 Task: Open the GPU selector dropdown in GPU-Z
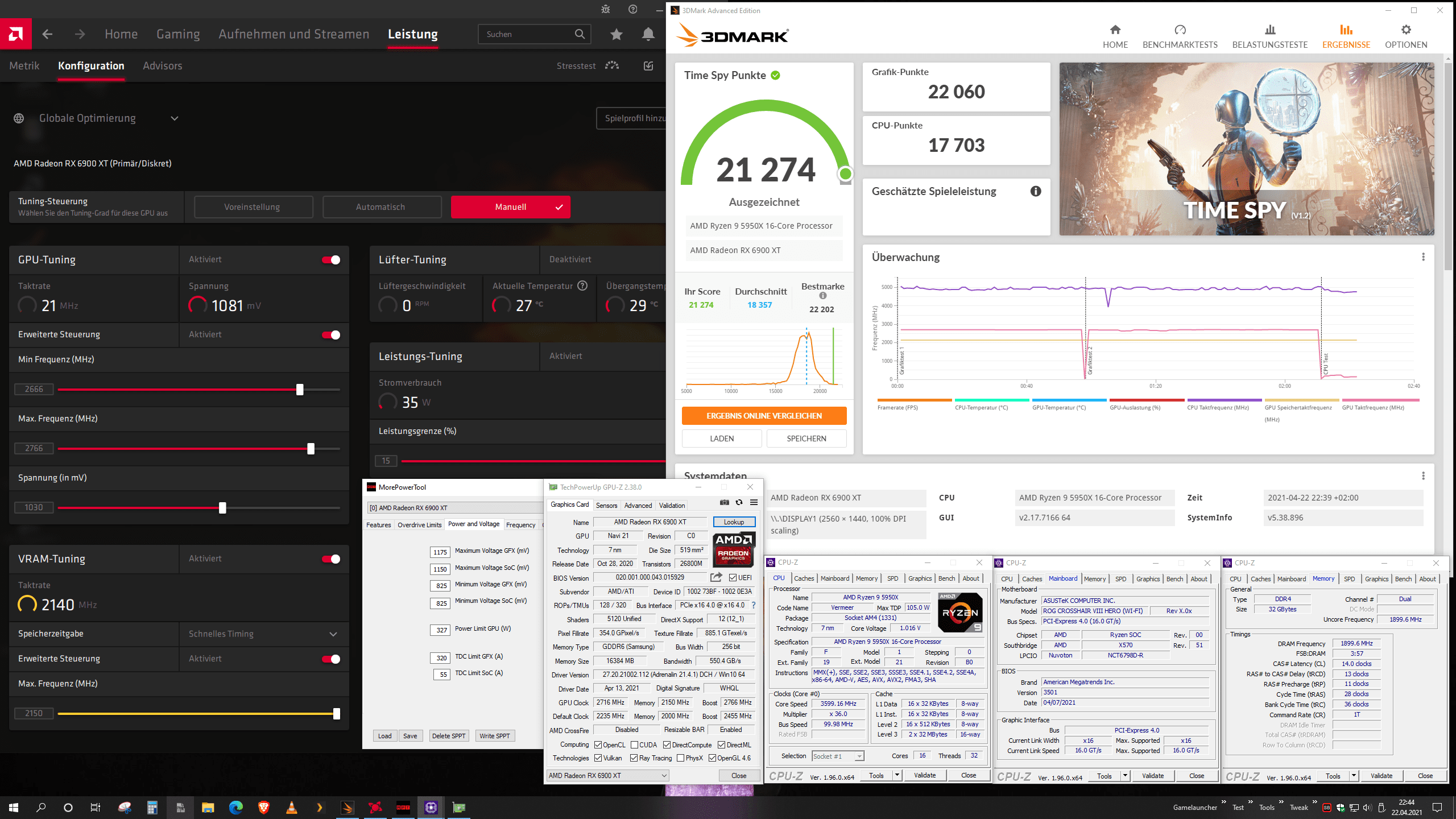(x=607, y=775)
